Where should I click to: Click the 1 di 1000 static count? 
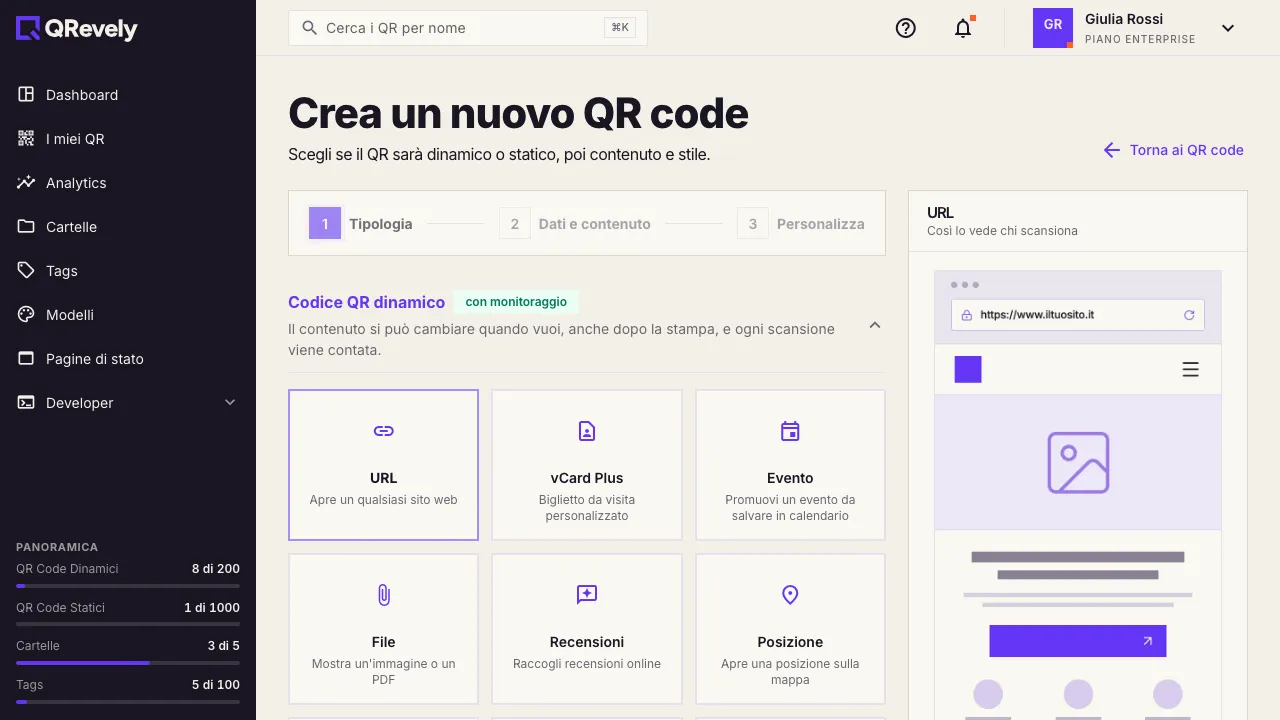(x=212, y=608)
